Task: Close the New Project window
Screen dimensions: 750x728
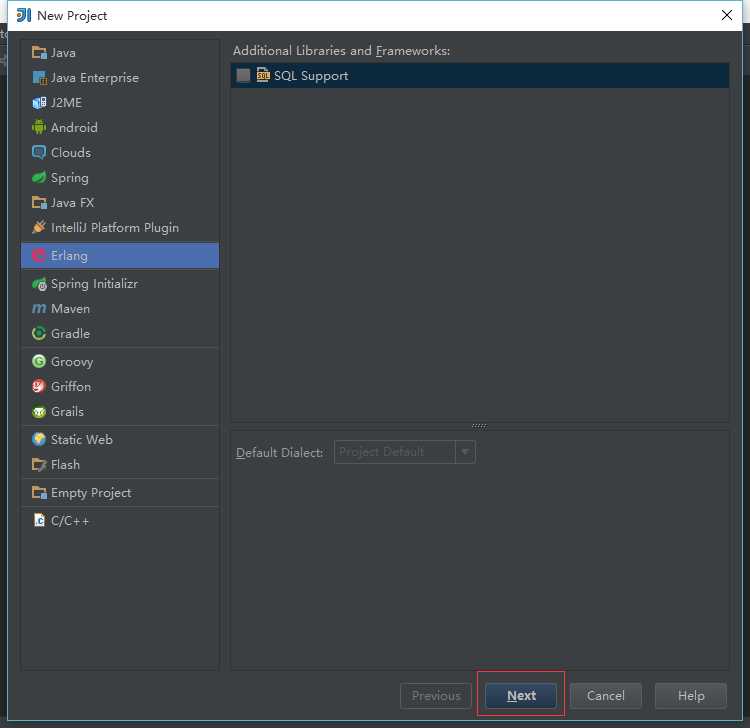Action: pos(727,15)
